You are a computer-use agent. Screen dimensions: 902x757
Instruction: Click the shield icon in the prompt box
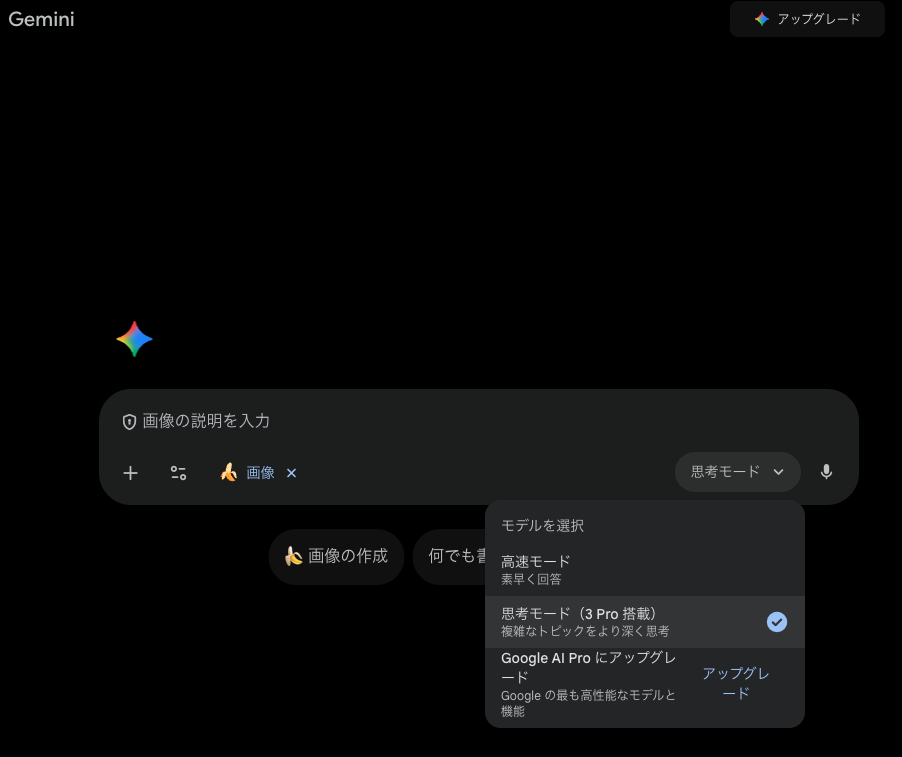[x=129, y=422]
